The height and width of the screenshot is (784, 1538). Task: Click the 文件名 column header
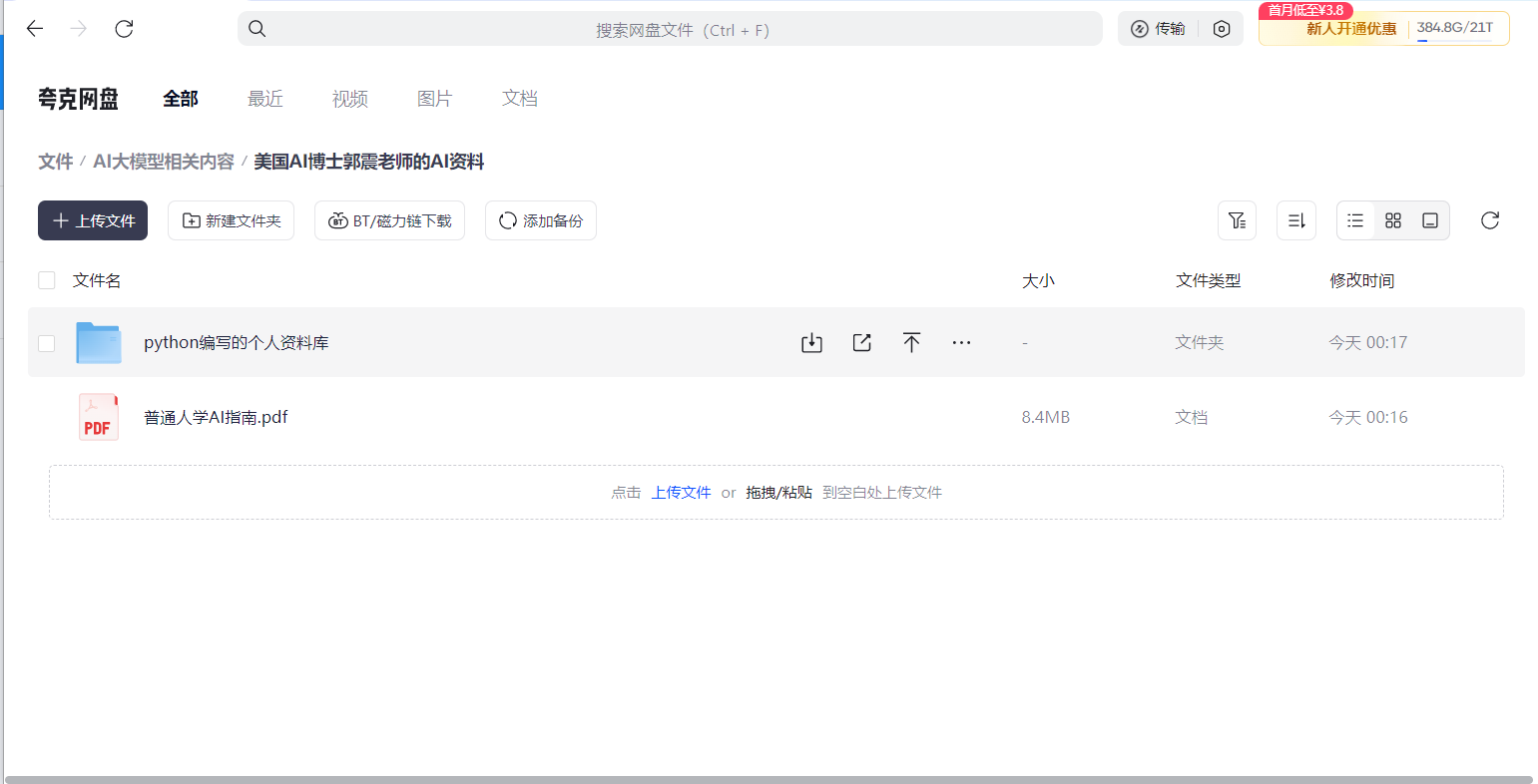pyautogui.click(x=97, y=280)
